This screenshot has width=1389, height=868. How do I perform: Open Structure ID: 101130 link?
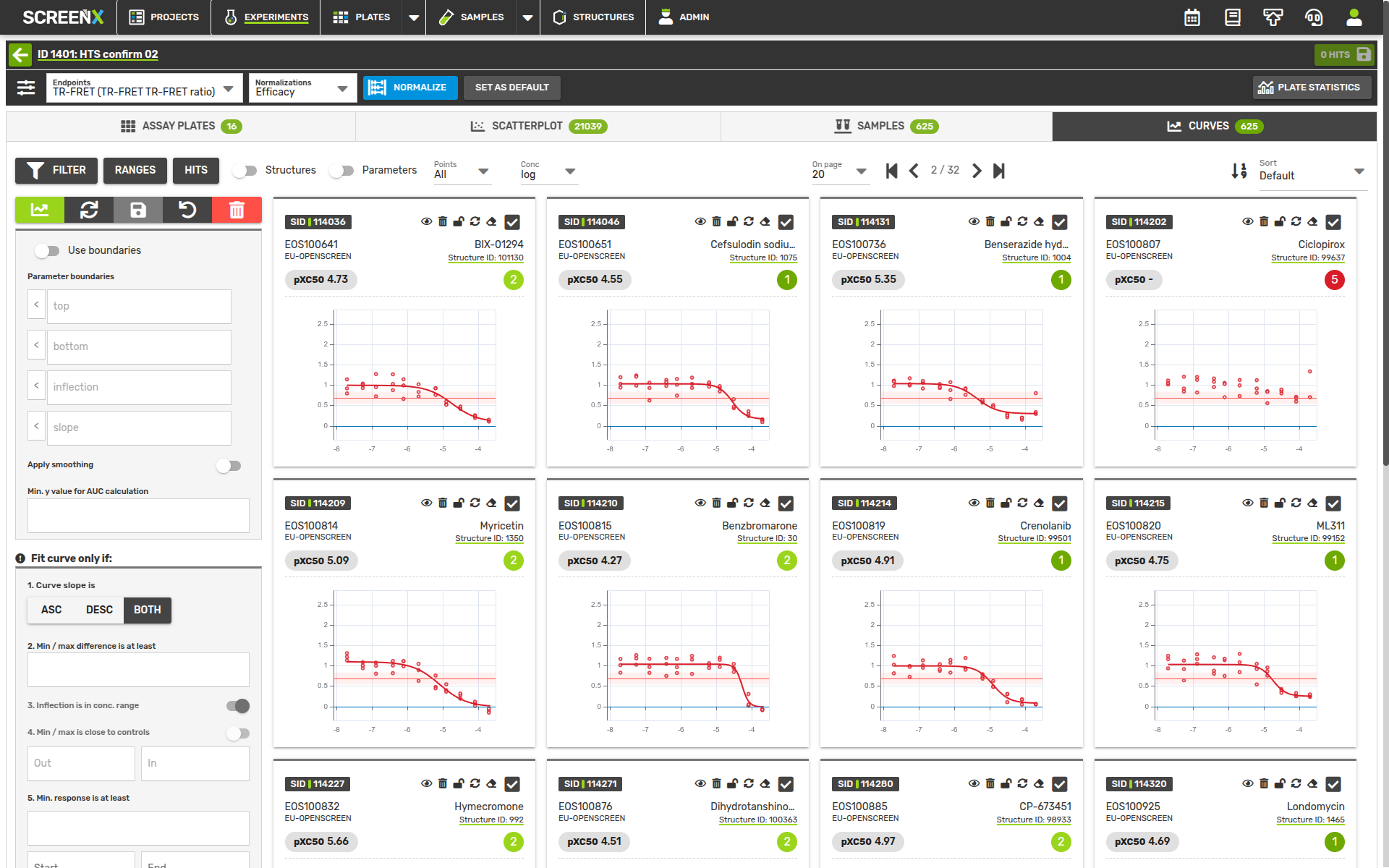pos(485,258)
